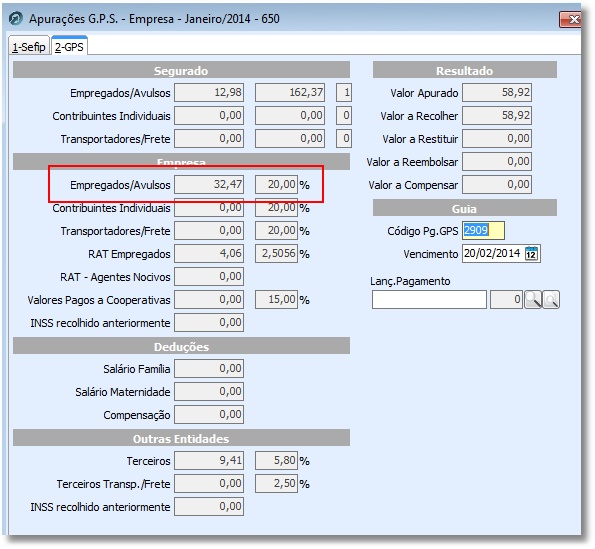Image resolution: width=595 pixels, height=549 pixels.
Task: Switch to the 1-Sefip tab
Action: pos(29,47)
